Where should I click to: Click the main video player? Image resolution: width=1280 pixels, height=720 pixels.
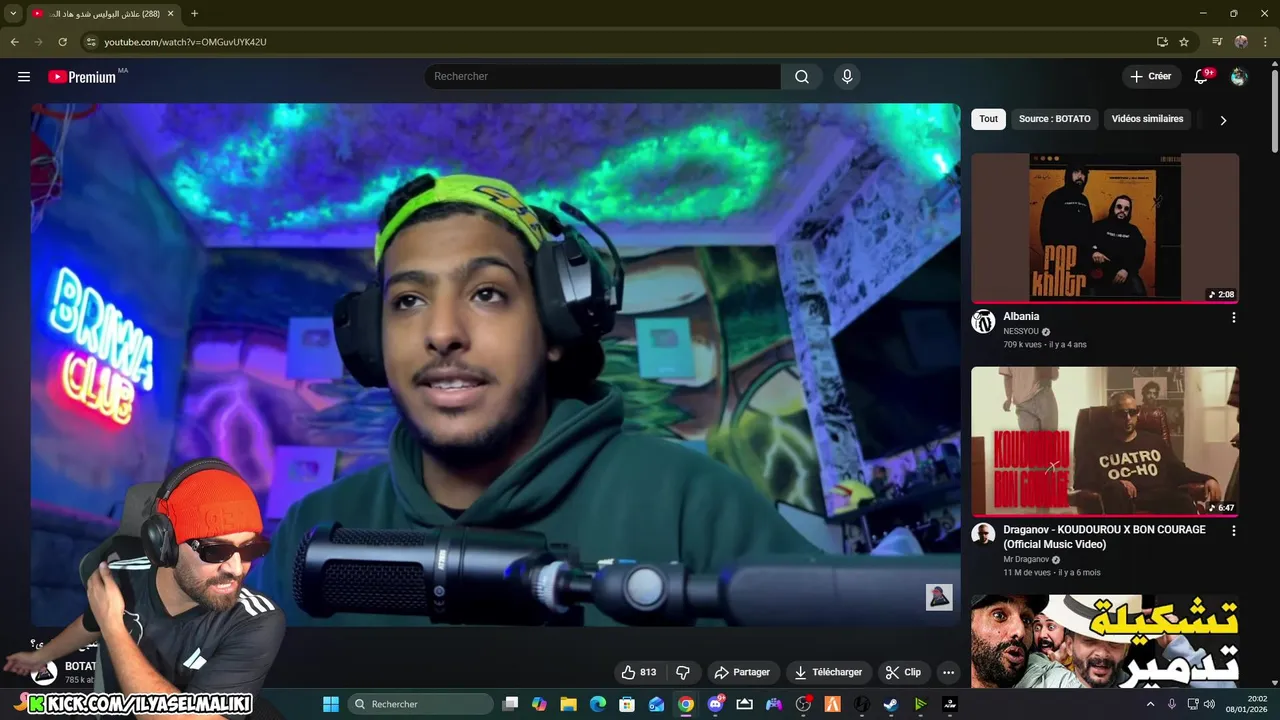click(495, 365)
